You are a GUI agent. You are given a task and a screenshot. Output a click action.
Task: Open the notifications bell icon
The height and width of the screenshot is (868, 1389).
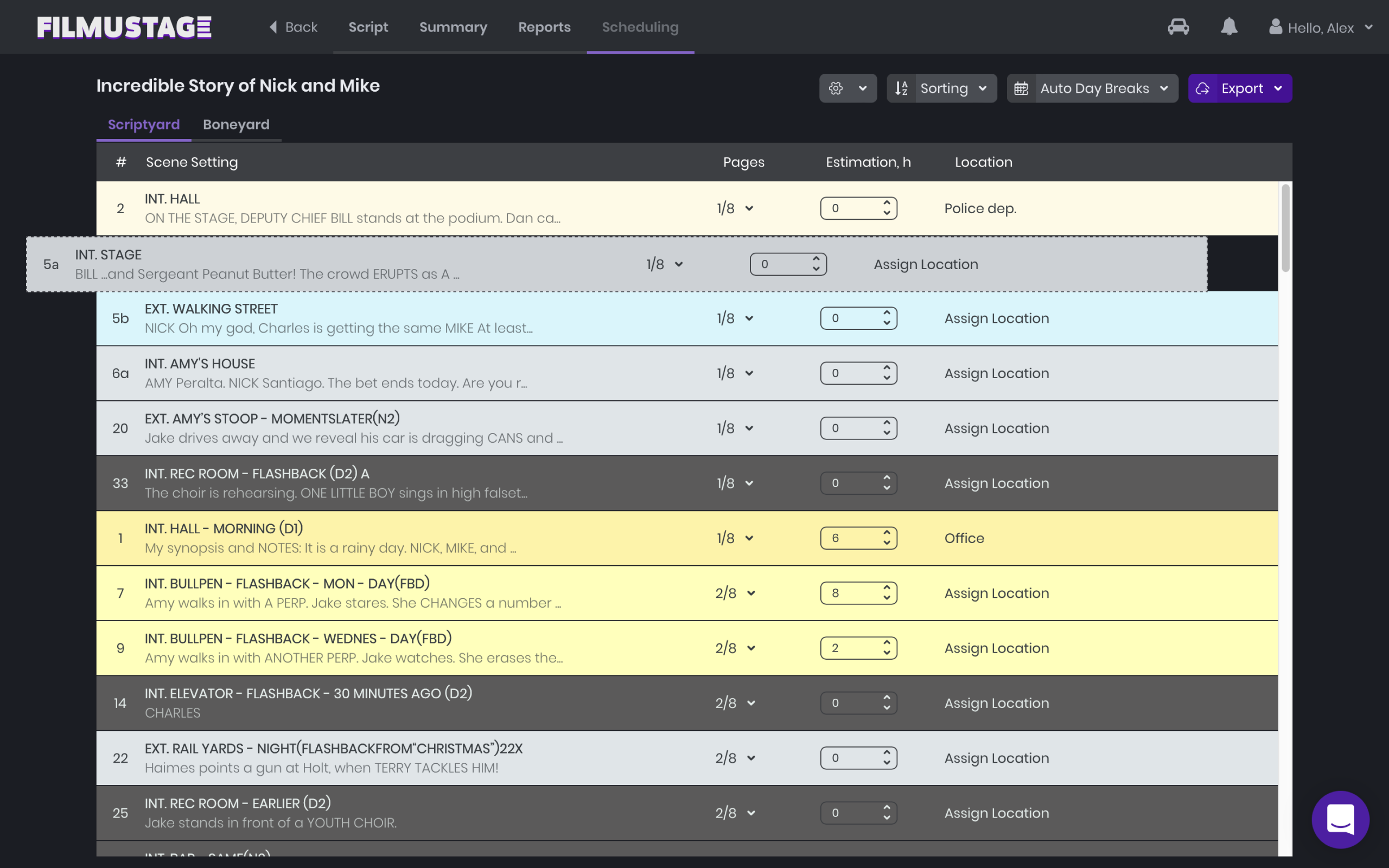(x=1228, y=27)
